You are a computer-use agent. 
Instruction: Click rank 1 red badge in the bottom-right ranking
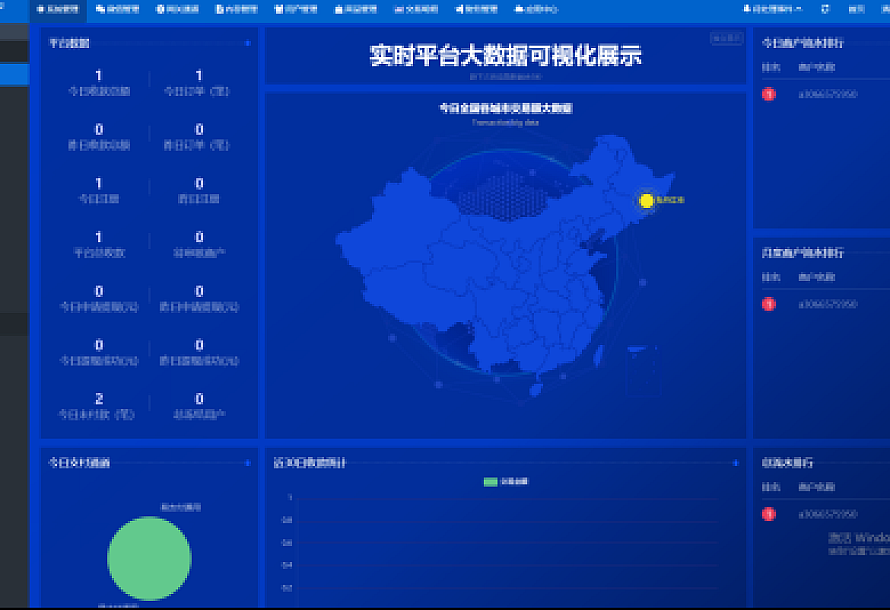pyautogui.click(x=768, y=514)
